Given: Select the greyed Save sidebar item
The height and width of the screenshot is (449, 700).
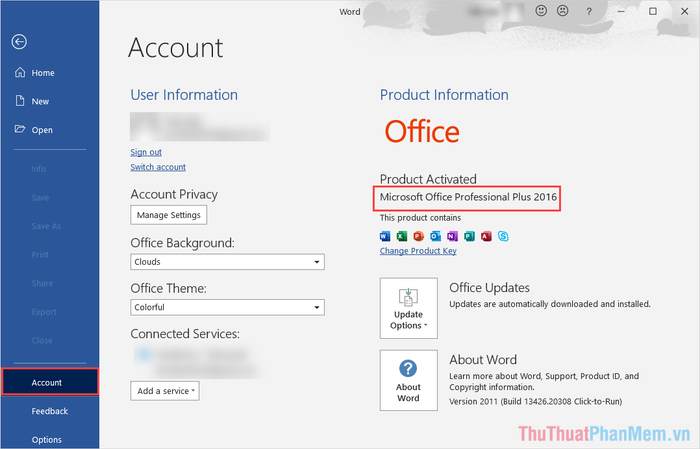Looking at the screenshot, I should (40, 198).
